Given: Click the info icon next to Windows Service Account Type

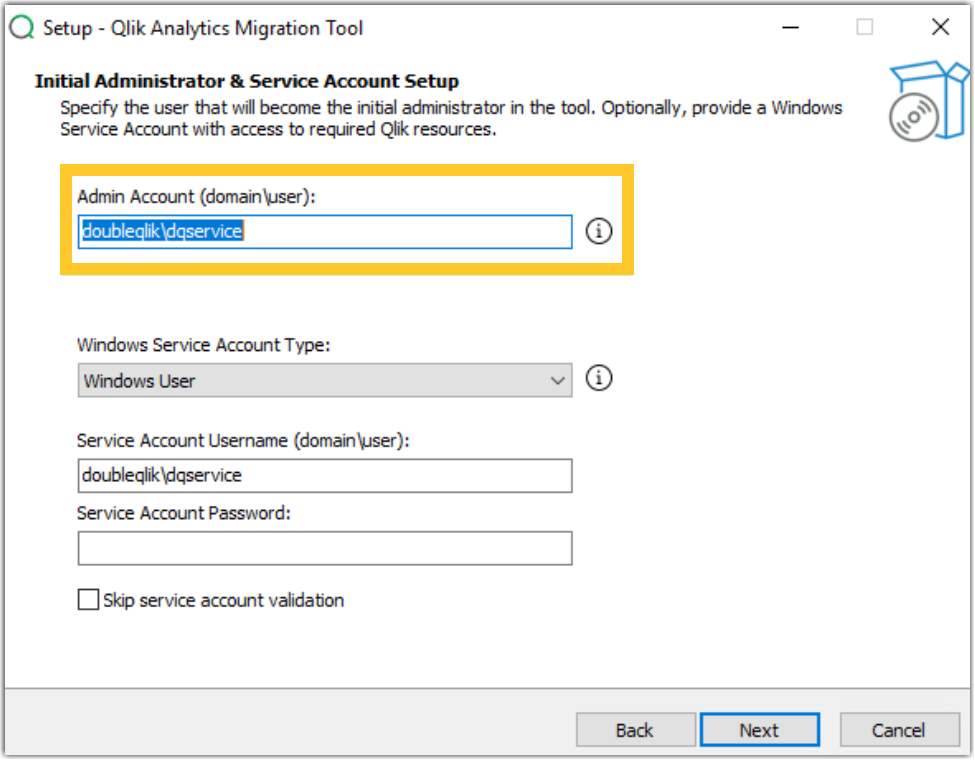Looking at the screenshot, I should coord(598,378).
